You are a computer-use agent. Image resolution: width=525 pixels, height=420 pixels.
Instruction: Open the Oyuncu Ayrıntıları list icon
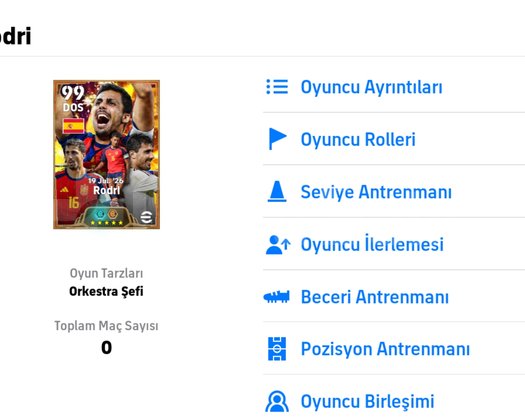tap(277, 87)
